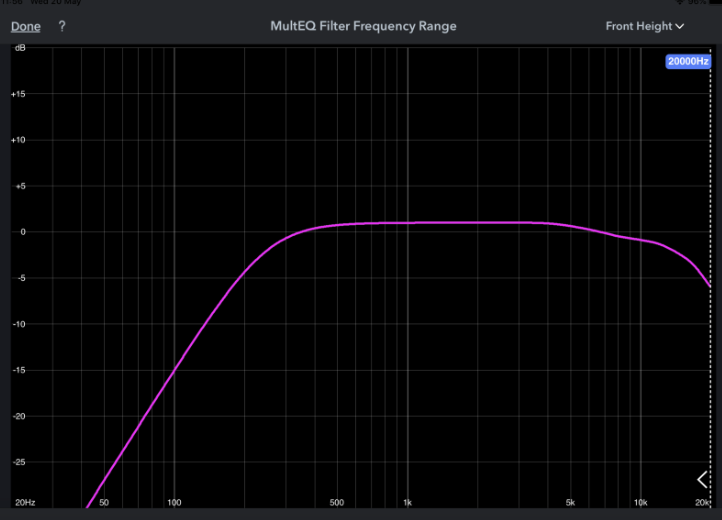Screen dimensions: 722x520
Task: Click the 20Hz label on frequency axis
Action: click(24, 501)
